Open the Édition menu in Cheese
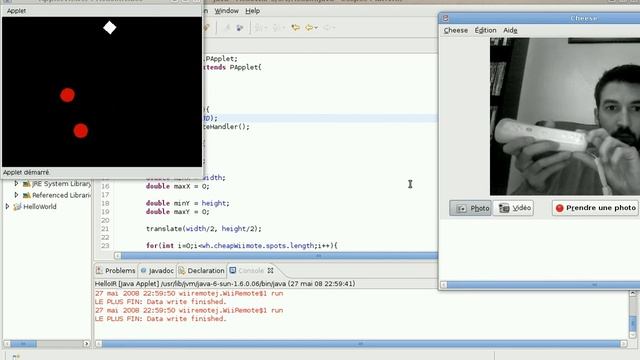Image resolution: width=640 pixels, height=360 pixels. point(485,30)
